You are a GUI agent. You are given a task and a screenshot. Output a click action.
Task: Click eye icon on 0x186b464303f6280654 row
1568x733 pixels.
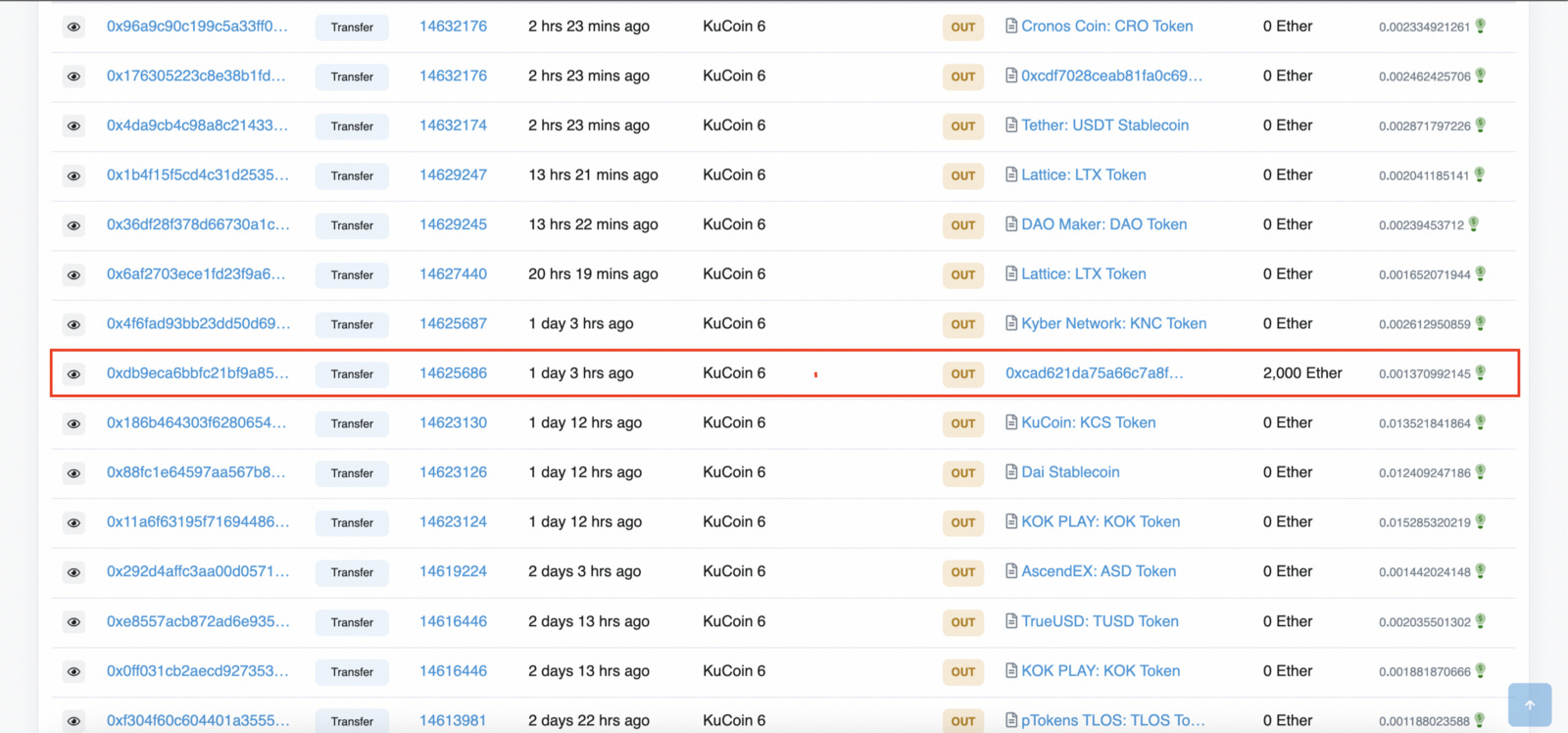[x=73, y=424]
